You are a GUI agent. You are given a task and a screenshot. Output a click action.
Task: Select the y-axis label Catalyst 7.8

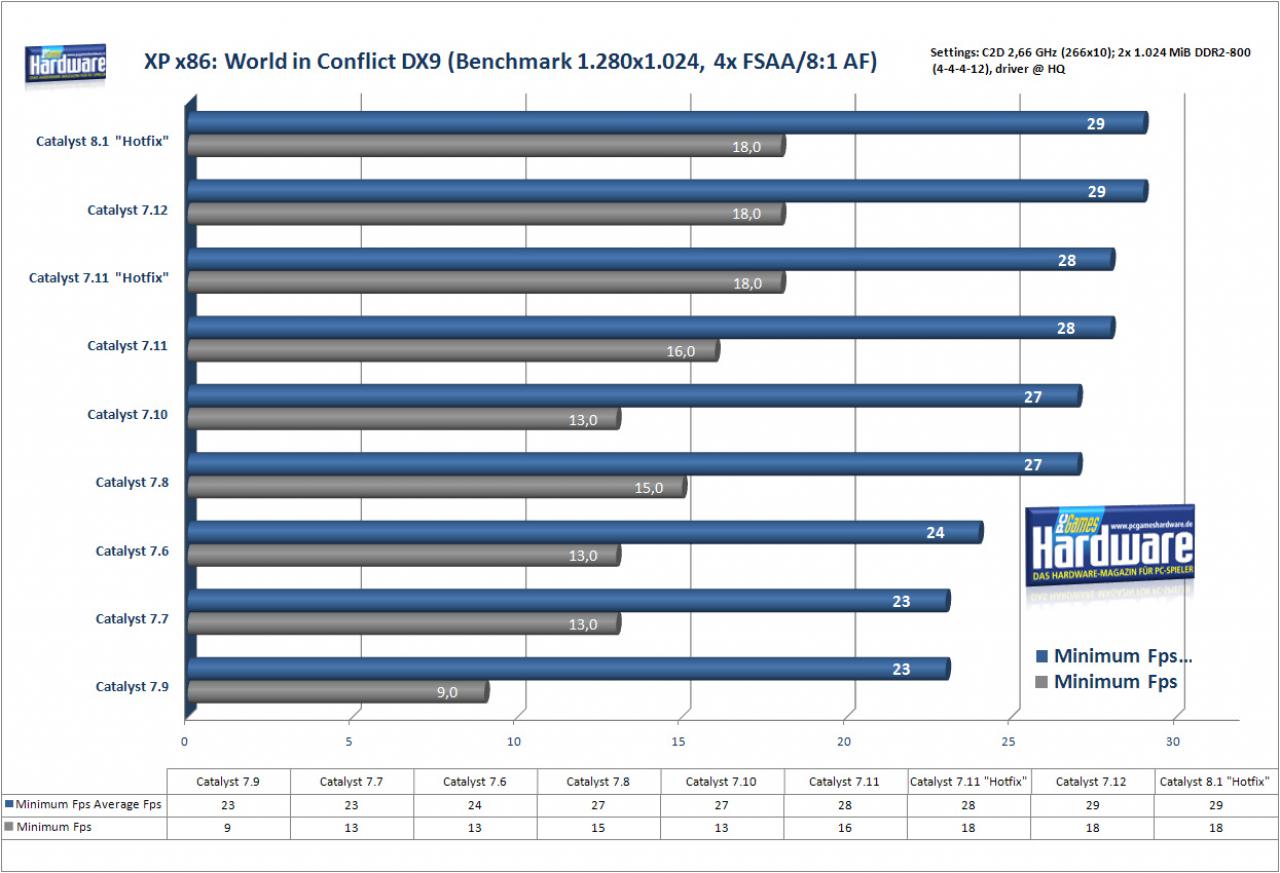132,482
